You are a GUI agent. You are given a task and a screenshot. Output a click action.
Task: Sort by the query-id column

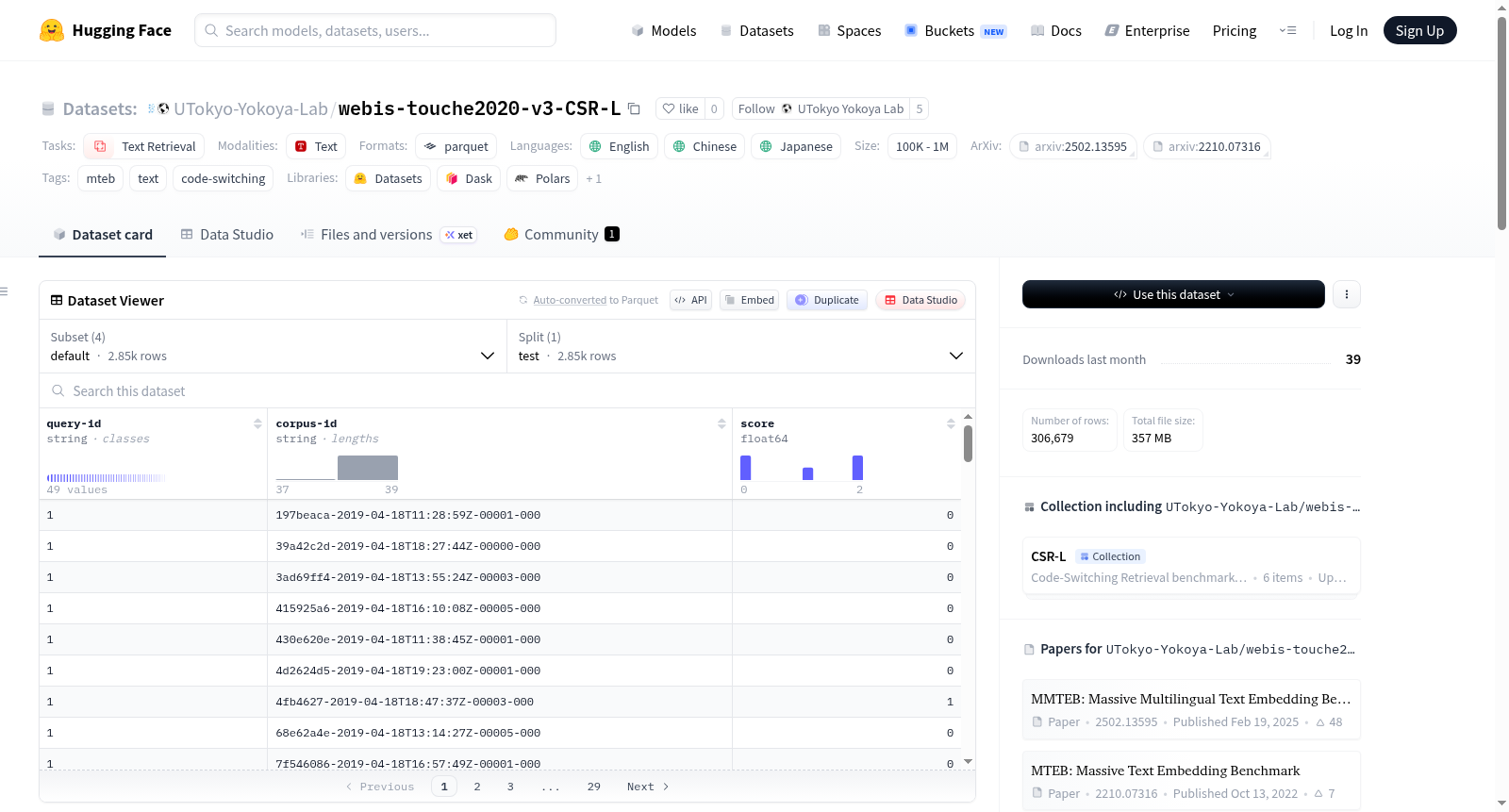[257, 423]
